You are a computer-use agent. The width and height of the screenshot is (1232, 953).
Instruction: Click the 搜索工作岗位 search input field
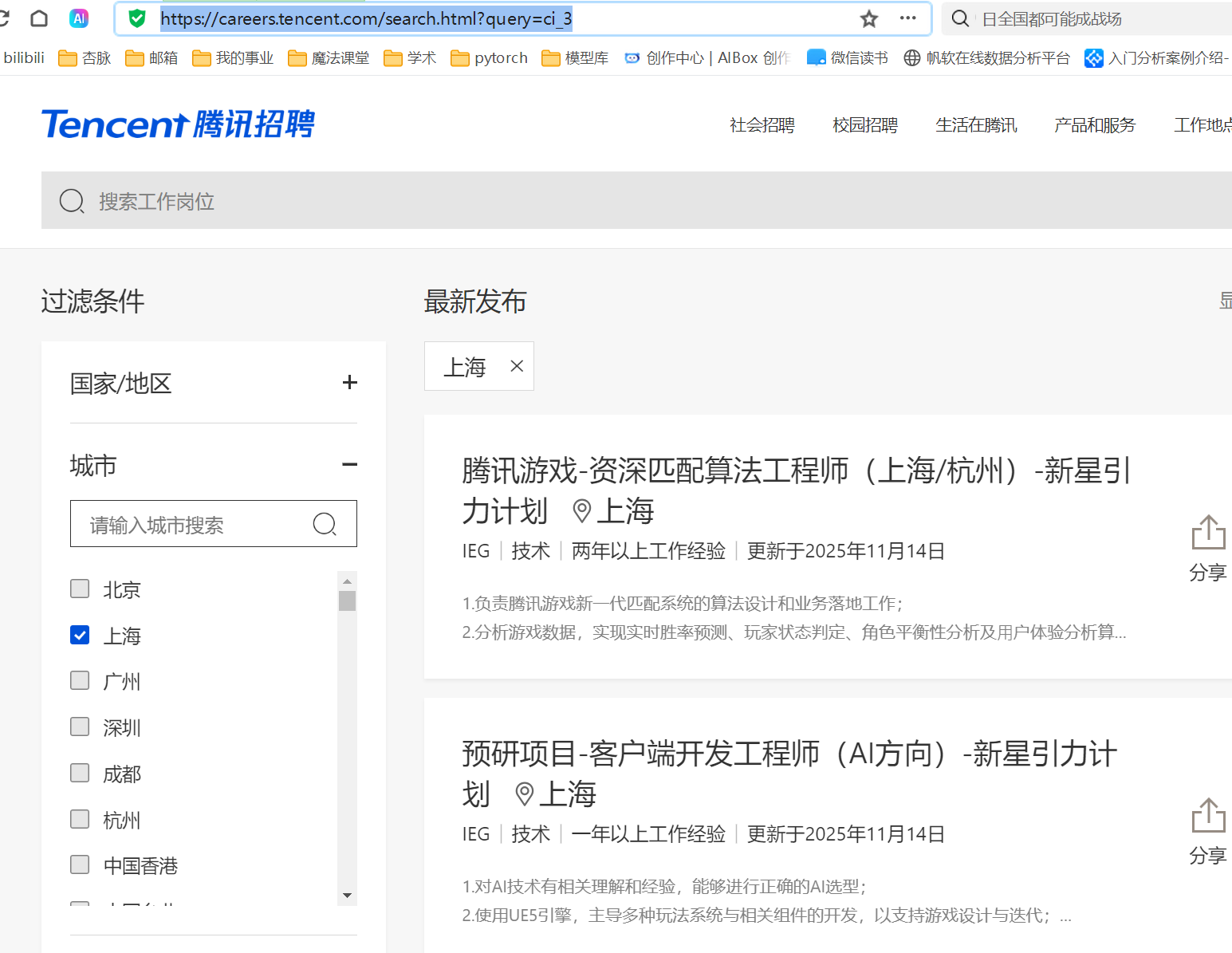coord(319,201)
